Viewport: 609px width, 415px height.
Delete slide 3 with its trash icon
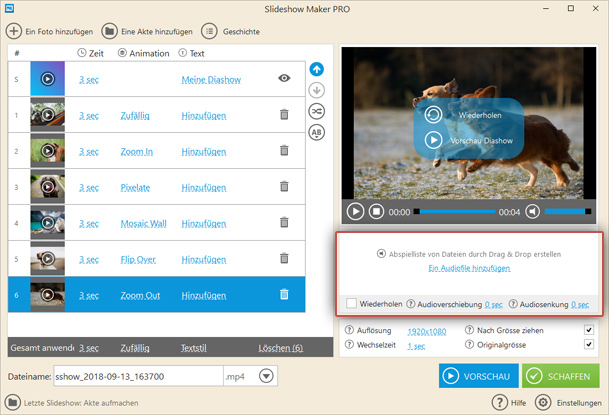click(284, 186)
